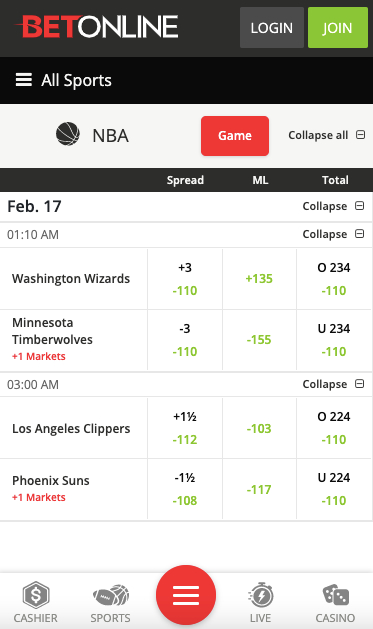
Task: Select Over 224 total for Clippers game
Action: 334,428
